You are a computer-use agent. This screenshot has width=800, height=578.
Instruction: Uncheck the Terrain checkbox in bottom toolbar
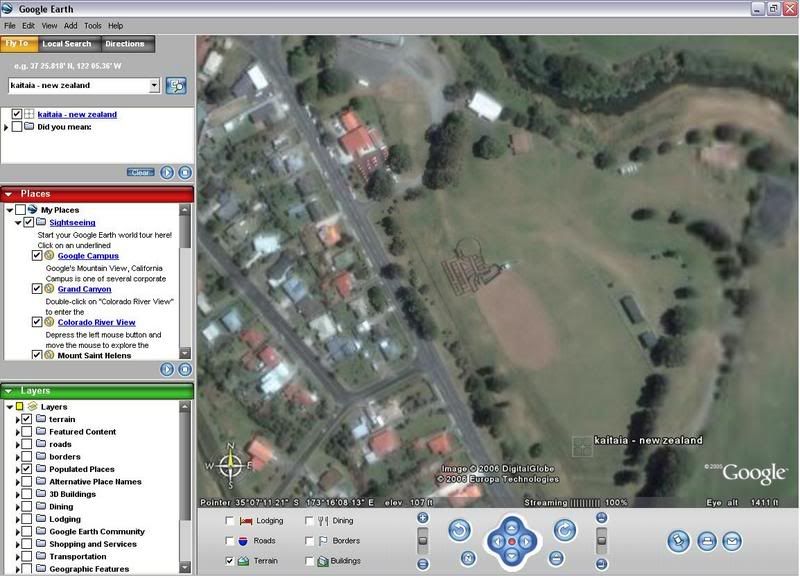pyautogui.click(x=230, y=561)
